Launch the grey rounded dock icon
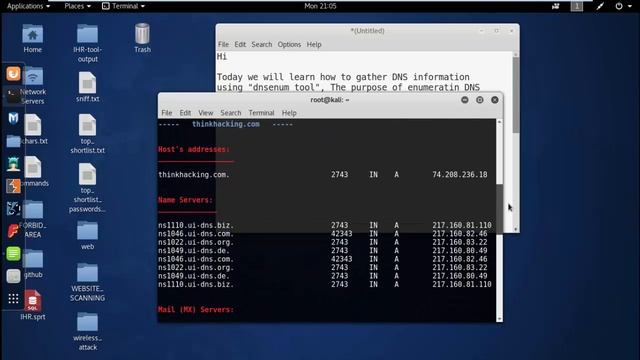The image size is (640, 360). [13, 276]
